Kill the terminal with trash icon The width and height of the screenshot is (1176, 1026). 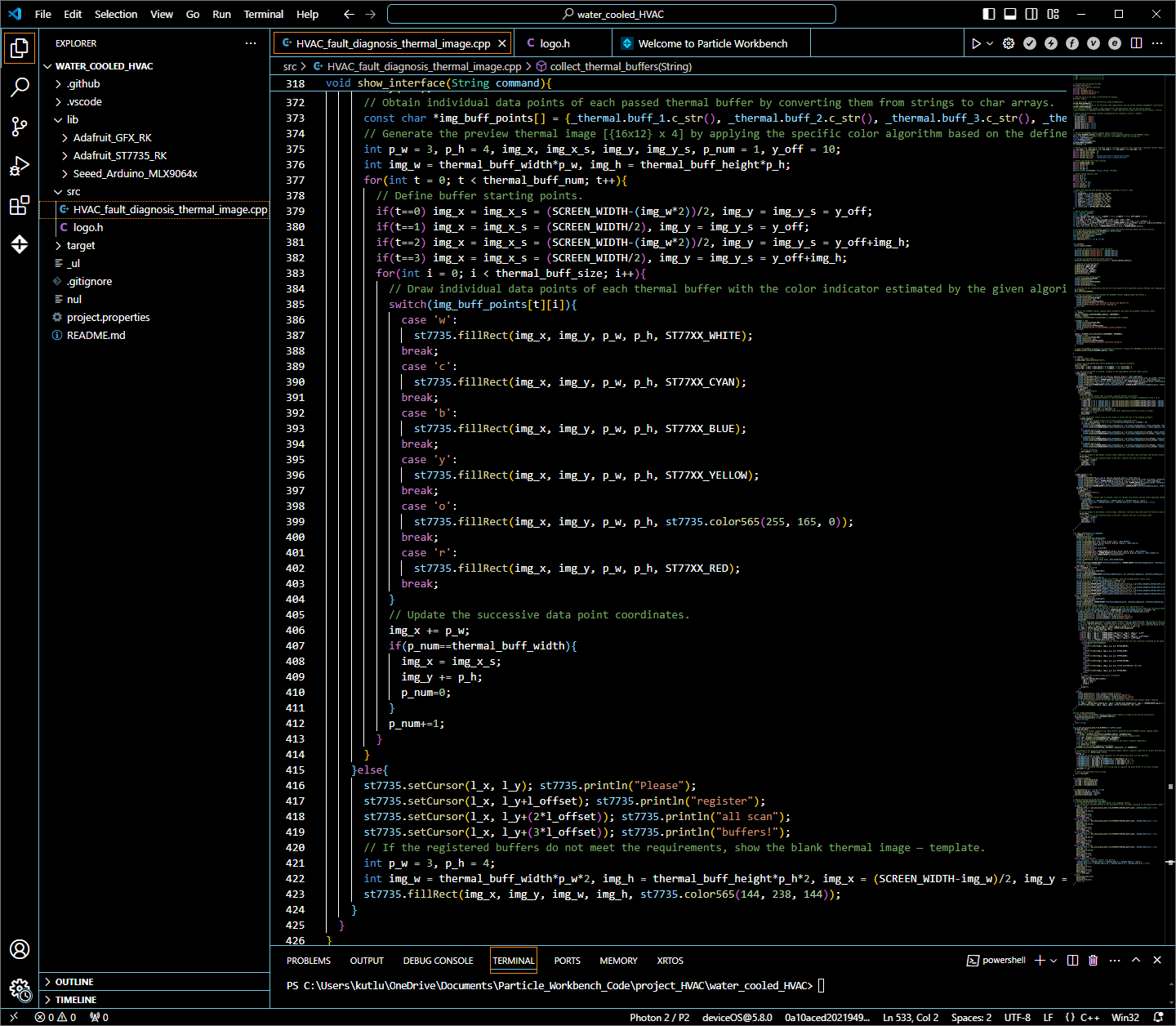coord(1094,960)
